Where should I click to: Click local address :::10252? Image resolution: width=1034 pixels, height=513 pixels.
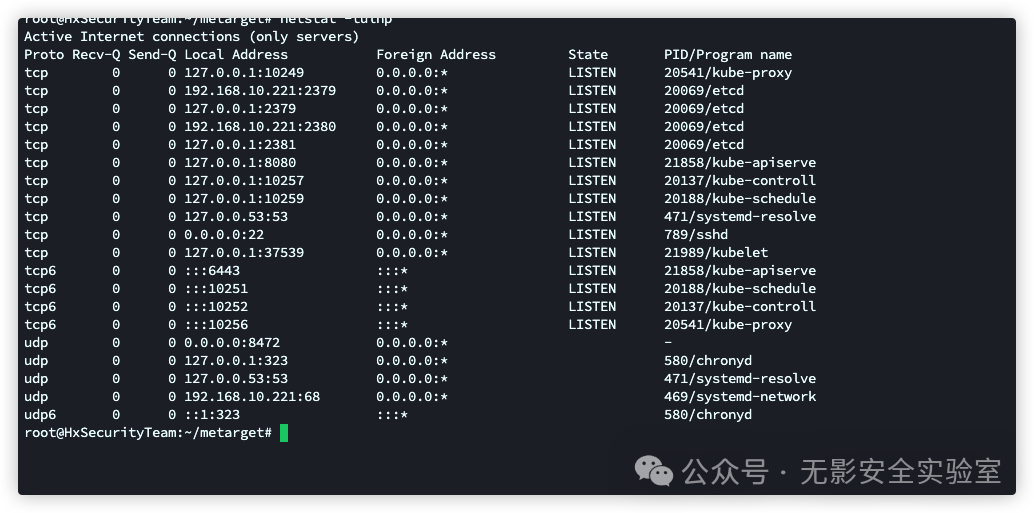coord(216,307)
